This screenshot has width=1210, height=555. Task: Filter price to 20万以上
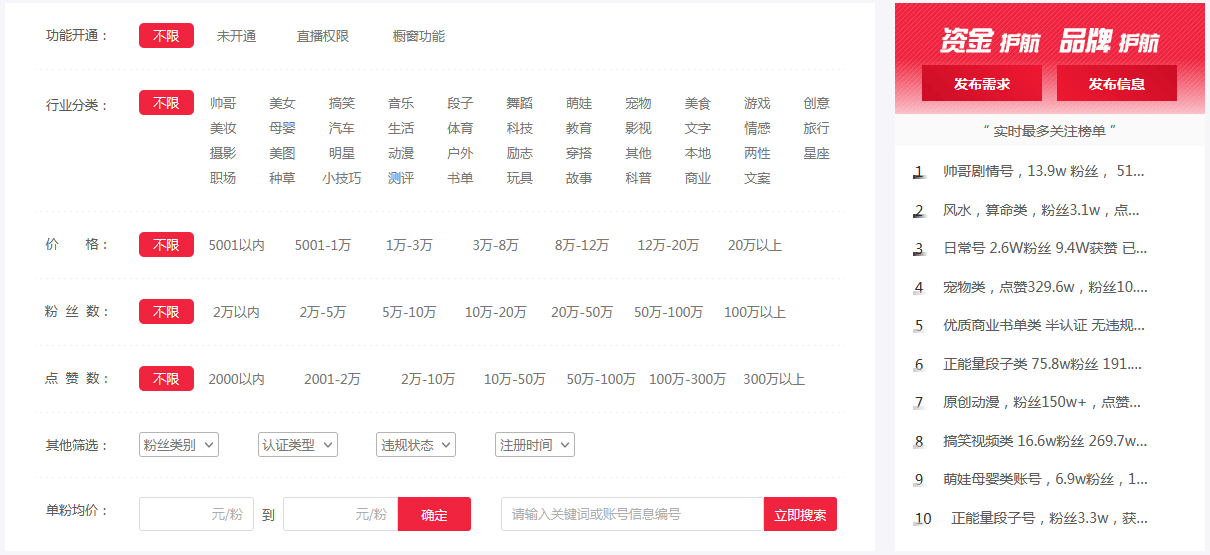coord(755,245)
